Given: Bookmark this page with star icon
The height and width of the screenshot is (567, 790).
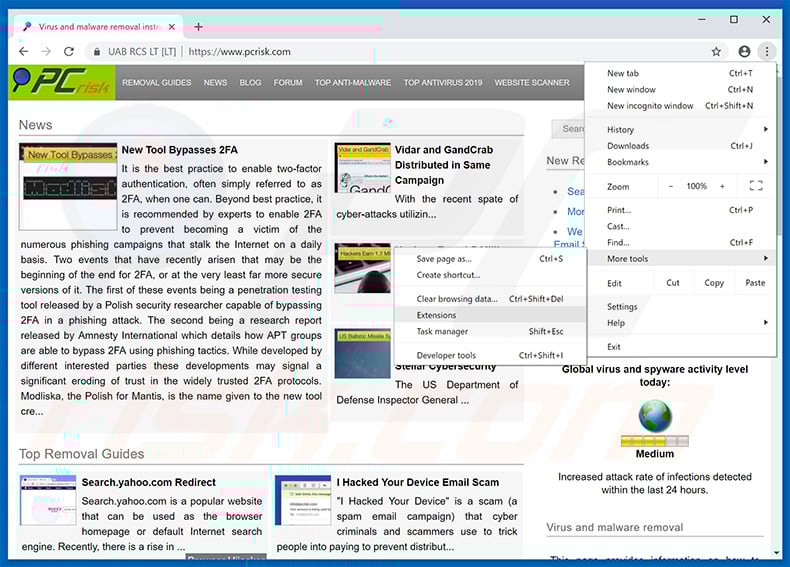Looking at the screenshot, I should 716,51.
